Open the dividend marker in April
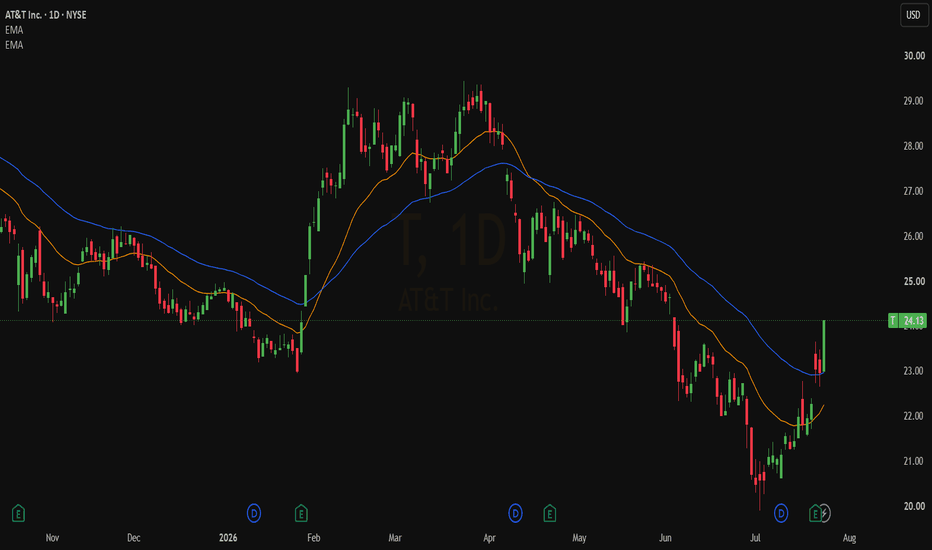Screen dimensions: 932x550 point(515,513)
